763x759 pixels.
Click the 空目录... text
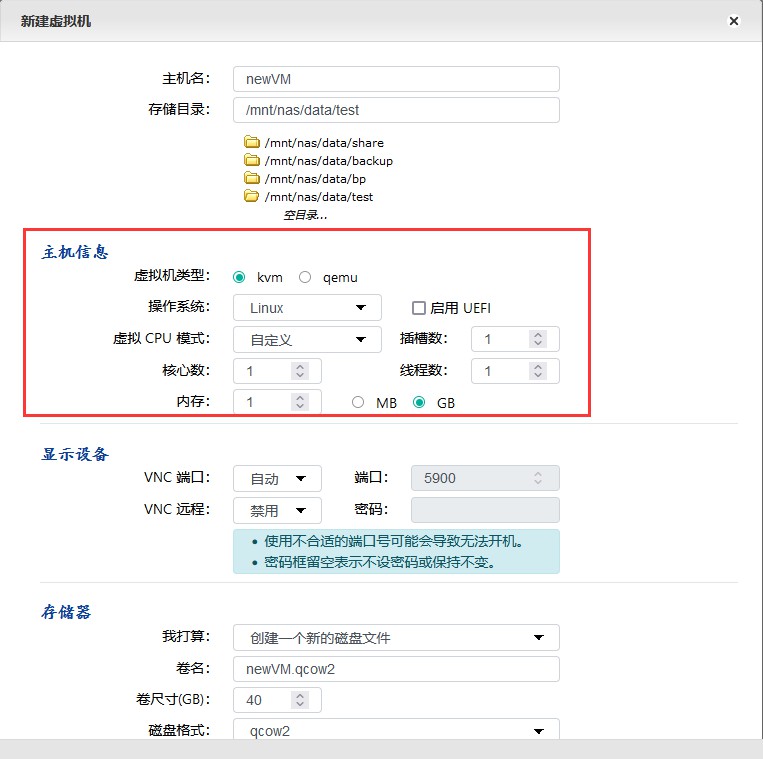(x=305, y=215)
